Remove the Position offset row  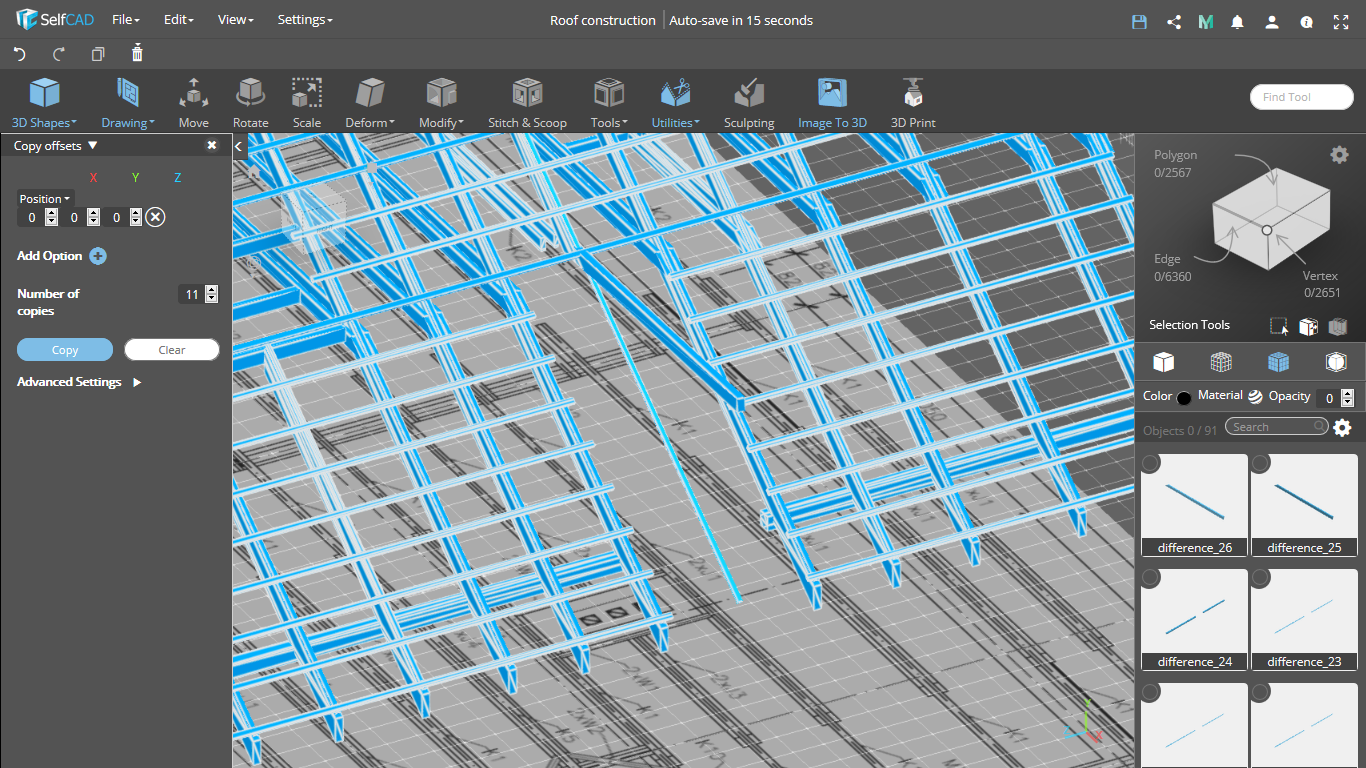coord(155,217)
